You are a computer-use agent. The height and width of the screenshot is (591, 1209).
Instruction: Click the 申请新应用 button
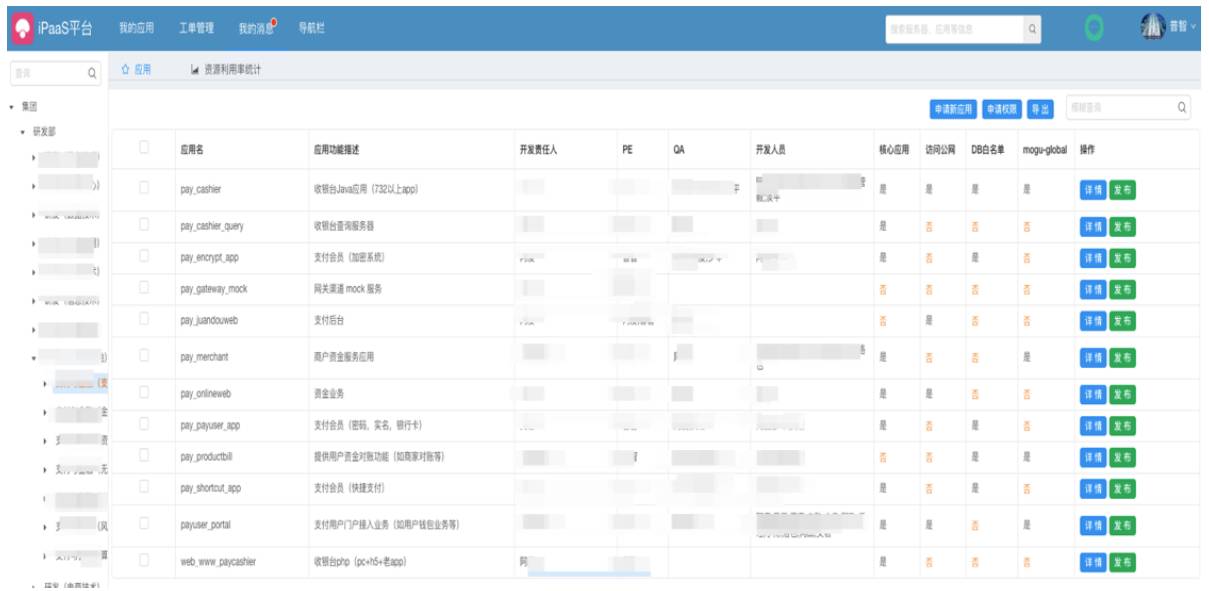pos(953,109)
